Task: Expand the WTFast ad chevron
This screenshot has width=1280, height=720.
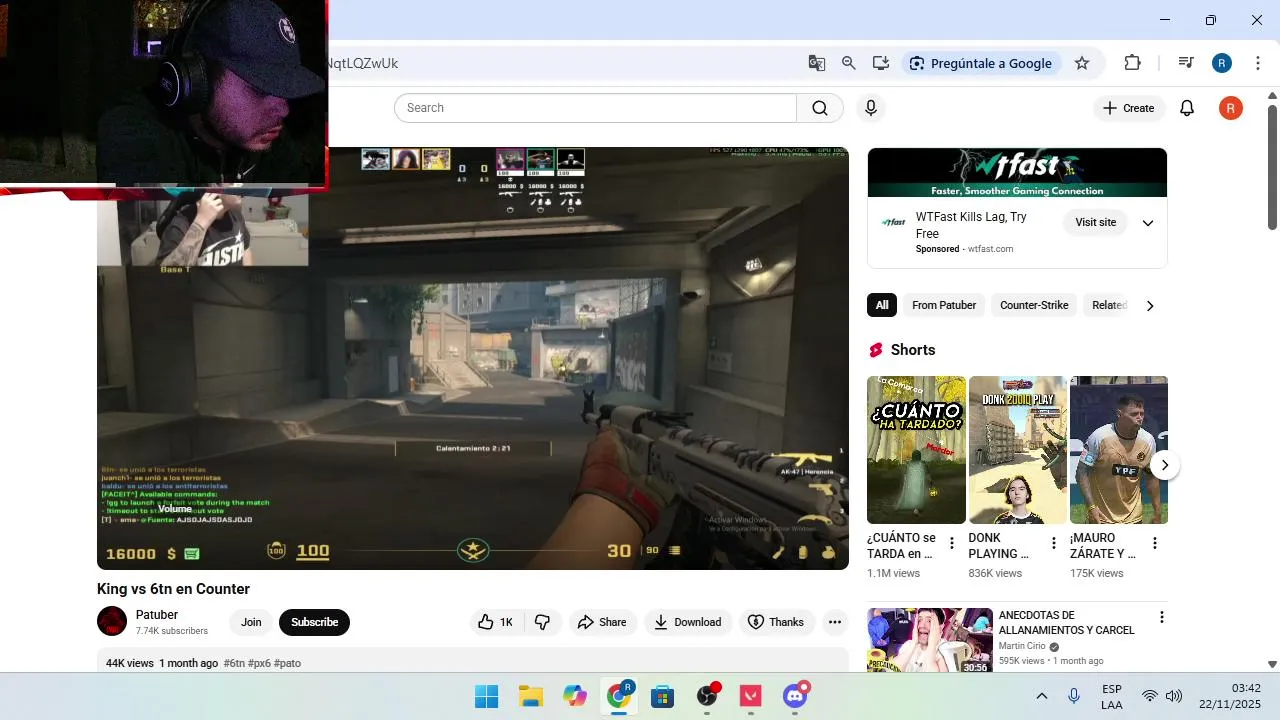Action: point(1148,223)
